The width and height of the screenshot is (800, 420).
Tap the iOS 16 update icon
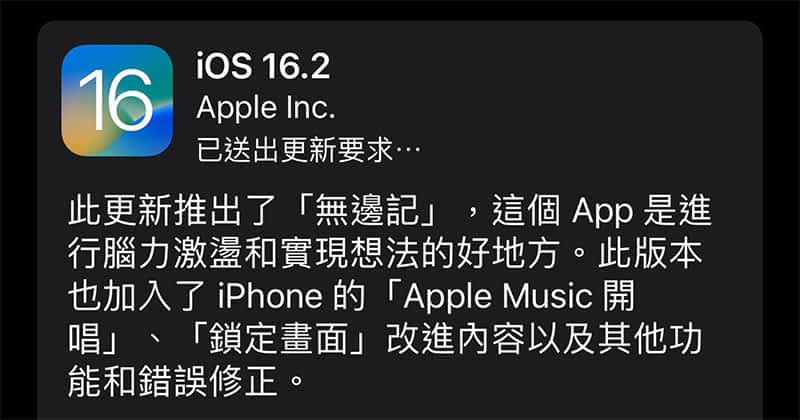(117, 100)
